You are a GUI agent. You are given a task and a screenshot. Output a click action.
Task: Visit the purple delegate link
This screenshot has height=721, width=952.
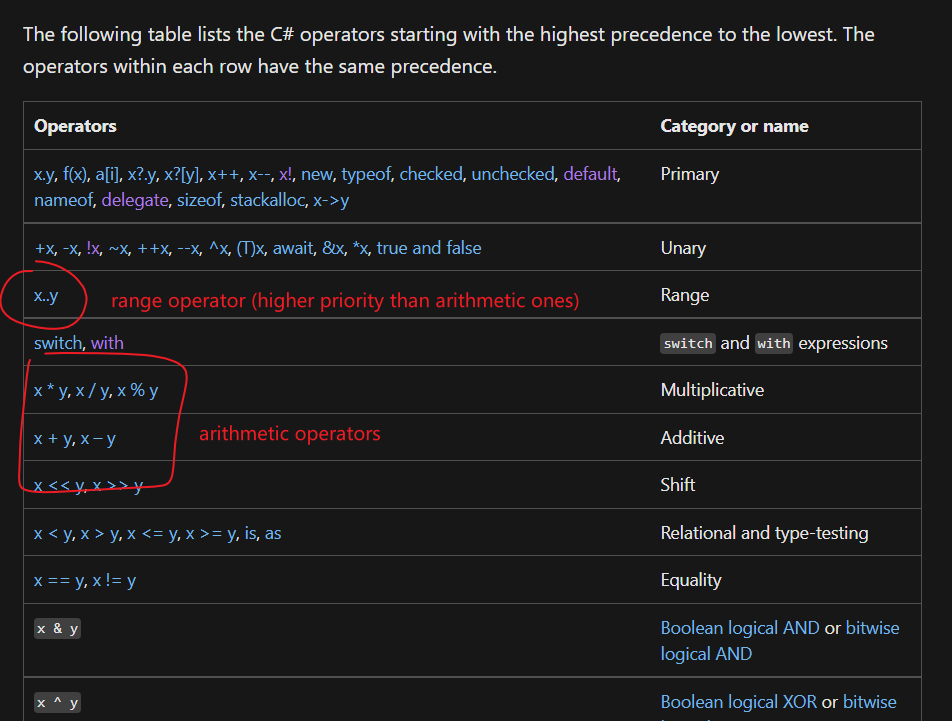pos(135,200)
